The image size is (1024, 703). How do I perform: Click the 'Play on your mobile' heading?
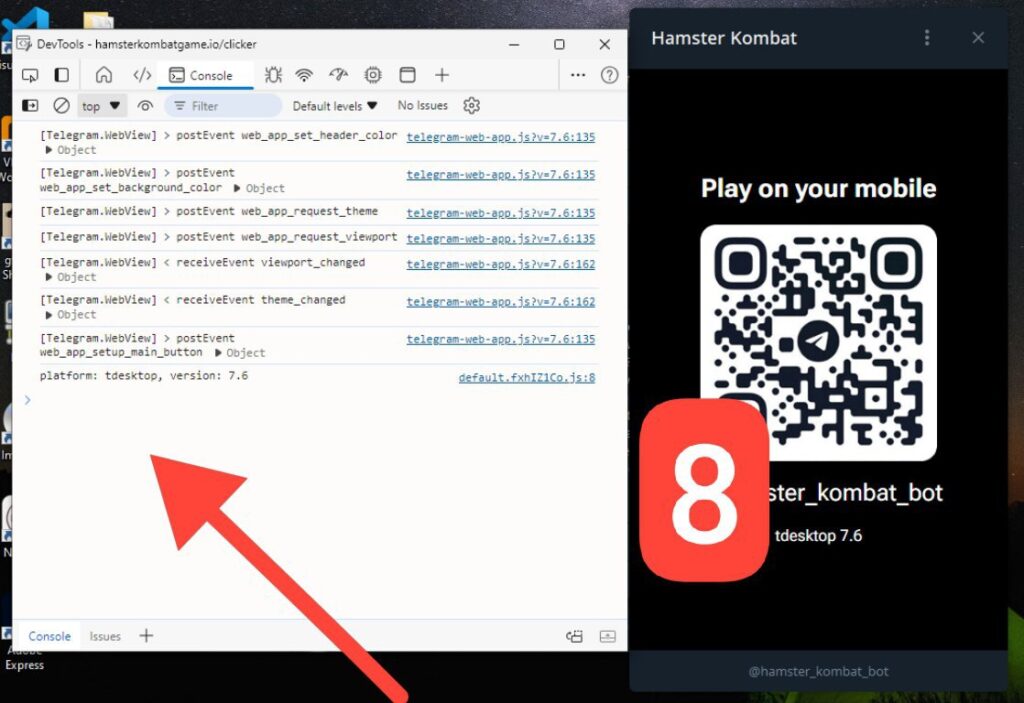(818, 188)
